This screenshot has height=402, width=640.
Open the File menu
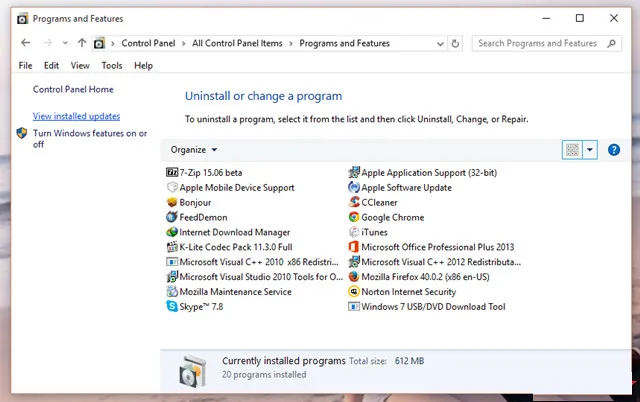click(25, 66)
